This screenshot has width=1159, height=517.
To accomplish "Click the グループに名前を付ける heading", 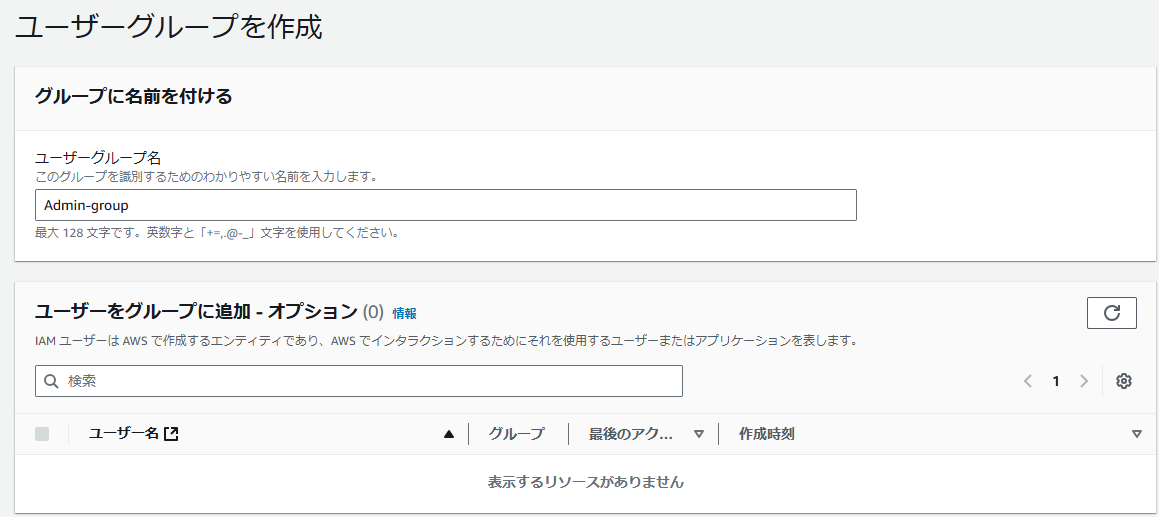I will pos(133,96).
